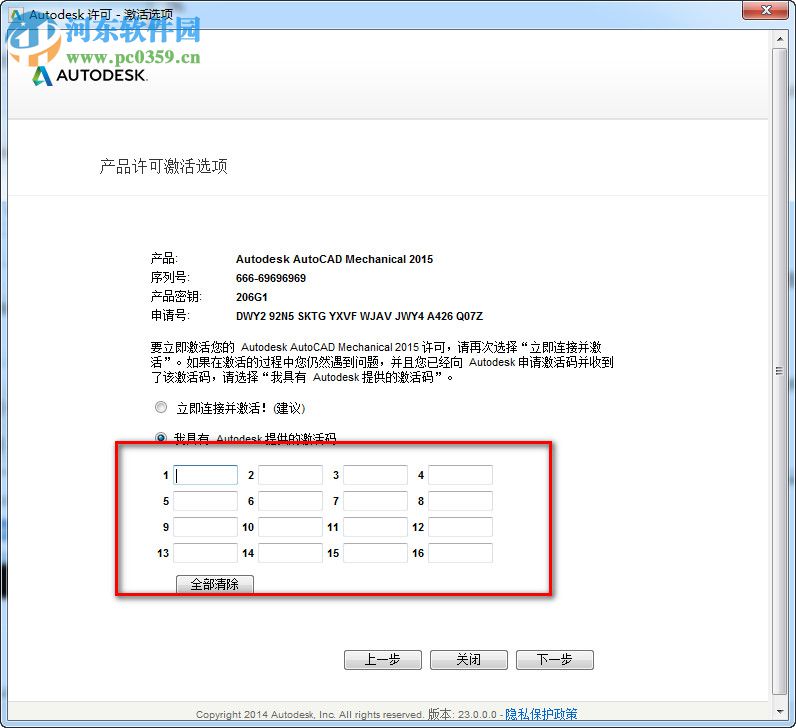796x728 pixels.
Task: Proceed with the 下一步 next button
Action: click(x=555, y=659)
